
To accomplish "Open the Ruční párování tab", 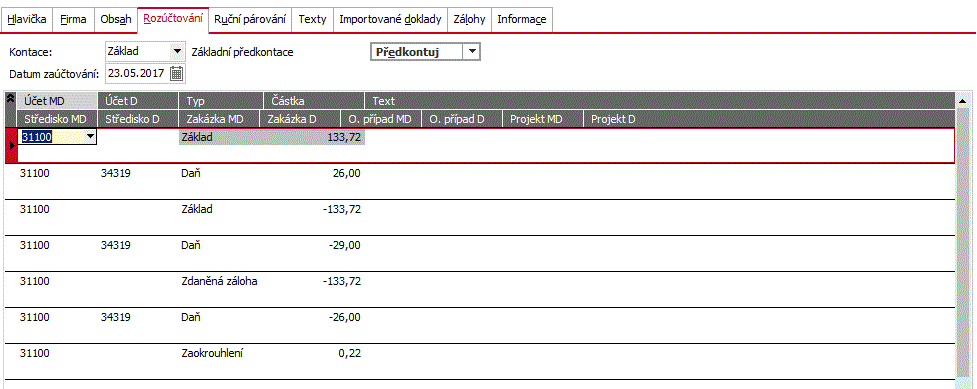I will click(250, 19).
